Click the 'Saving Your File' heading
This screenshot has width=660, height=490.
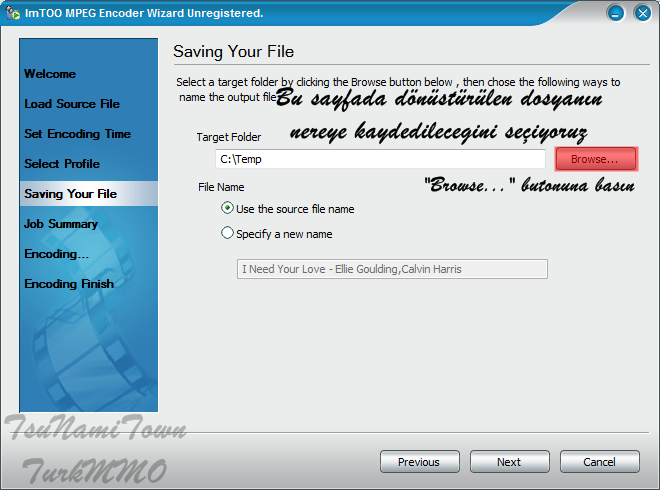tap(233, 51)
